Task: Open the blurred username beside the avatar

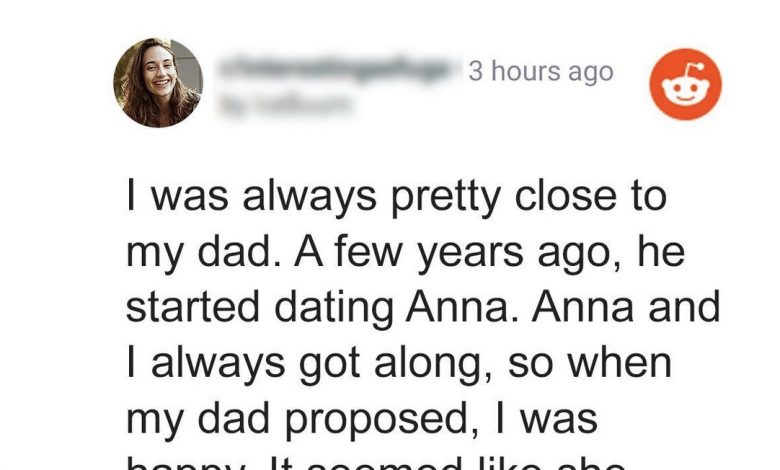Action: point(336,70)
